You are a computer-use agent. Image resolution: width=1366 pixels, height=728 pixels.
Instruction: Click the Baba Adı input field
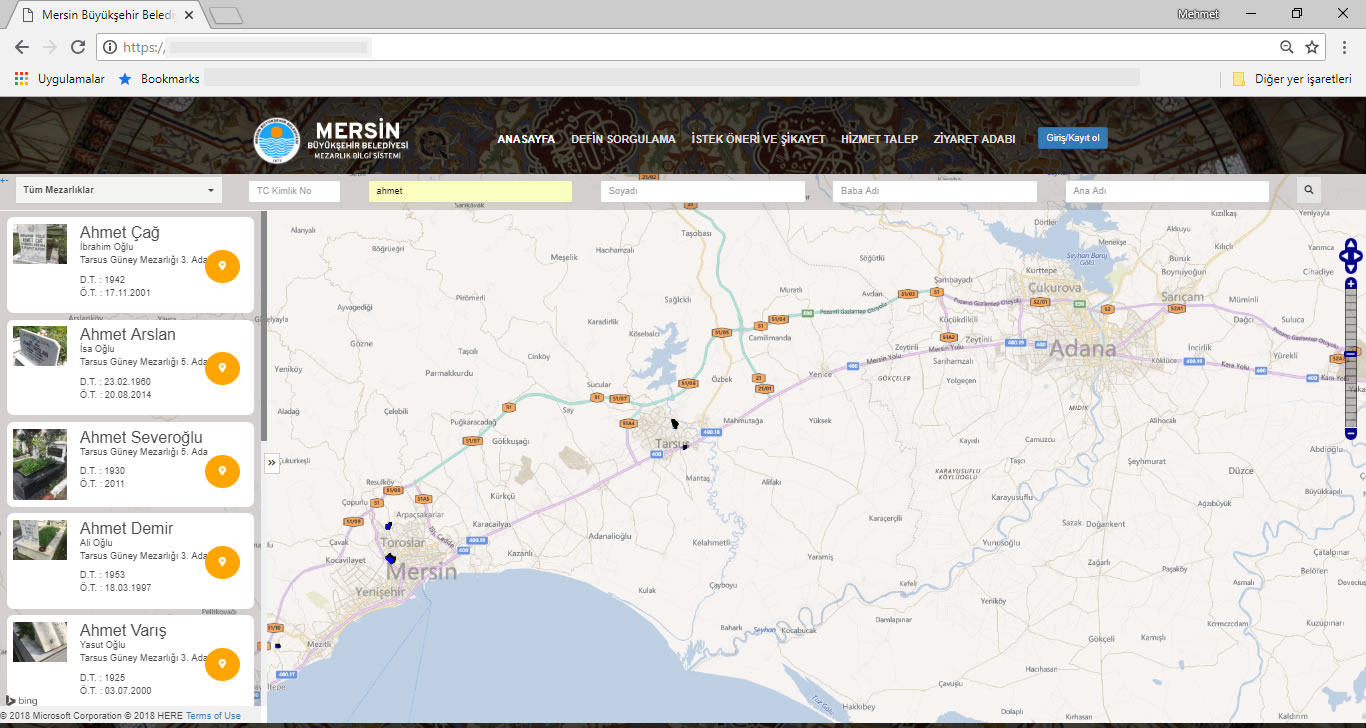pos(934,191)
